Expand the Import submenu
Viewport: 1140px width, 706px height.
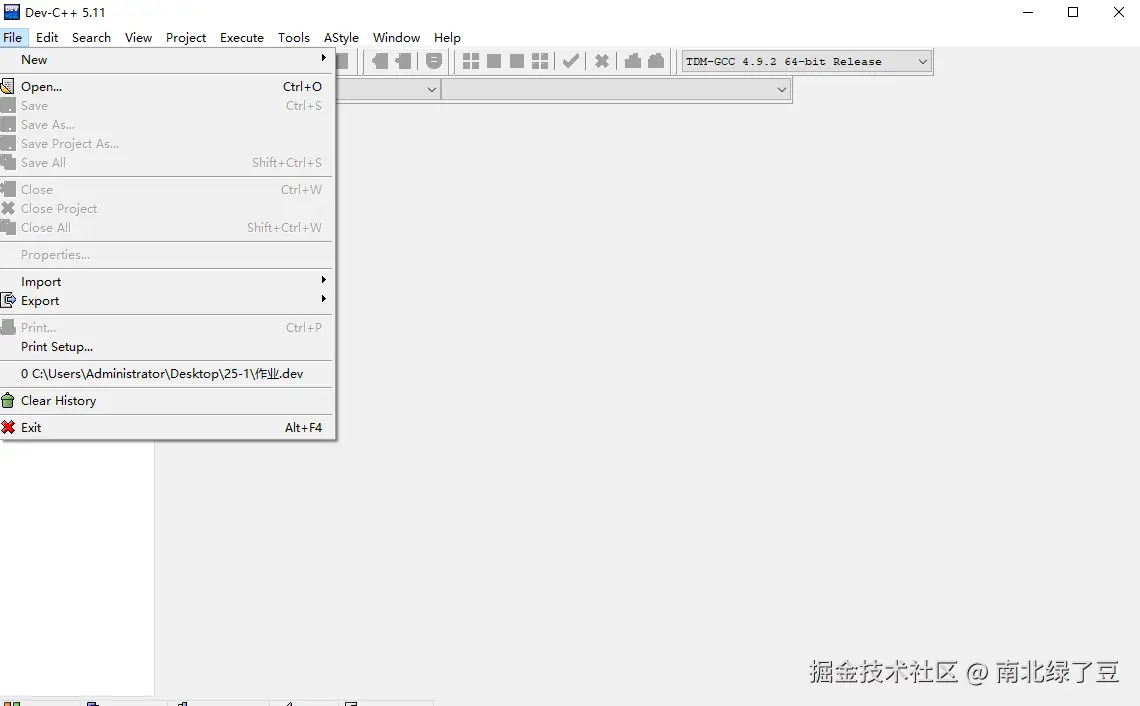(x=166, y=281)
